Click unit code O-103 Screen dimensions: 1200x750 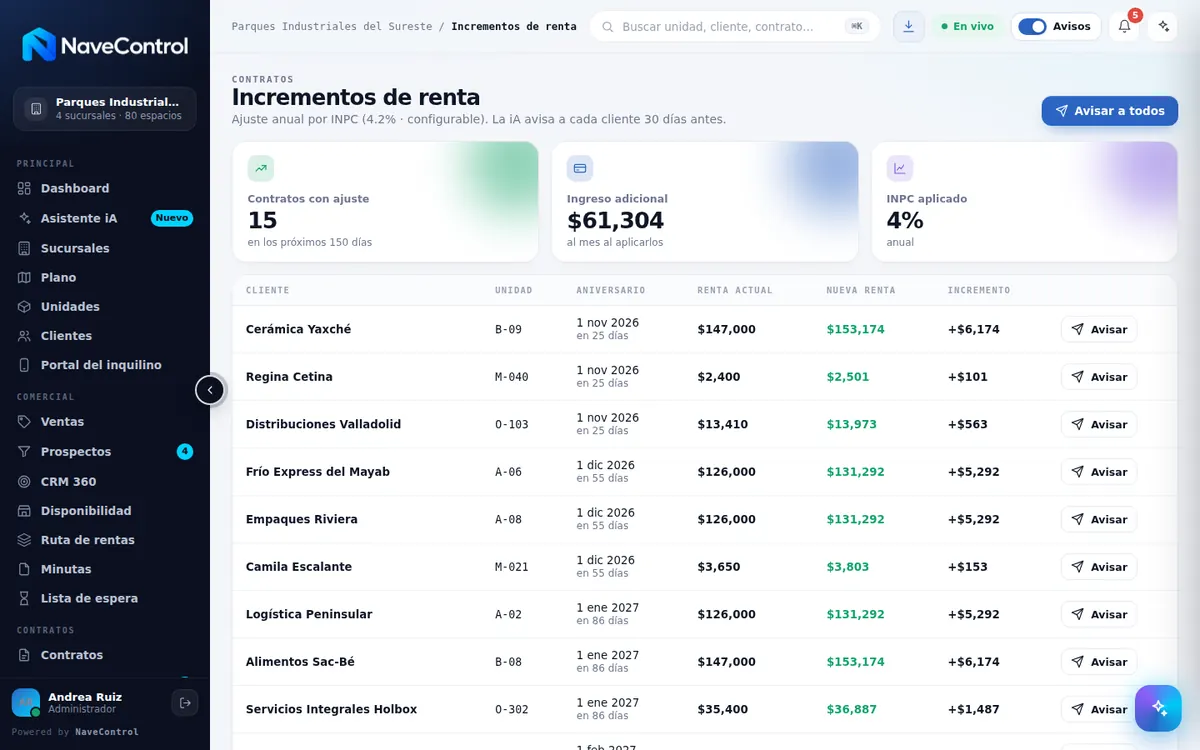[x=512, y=424]
